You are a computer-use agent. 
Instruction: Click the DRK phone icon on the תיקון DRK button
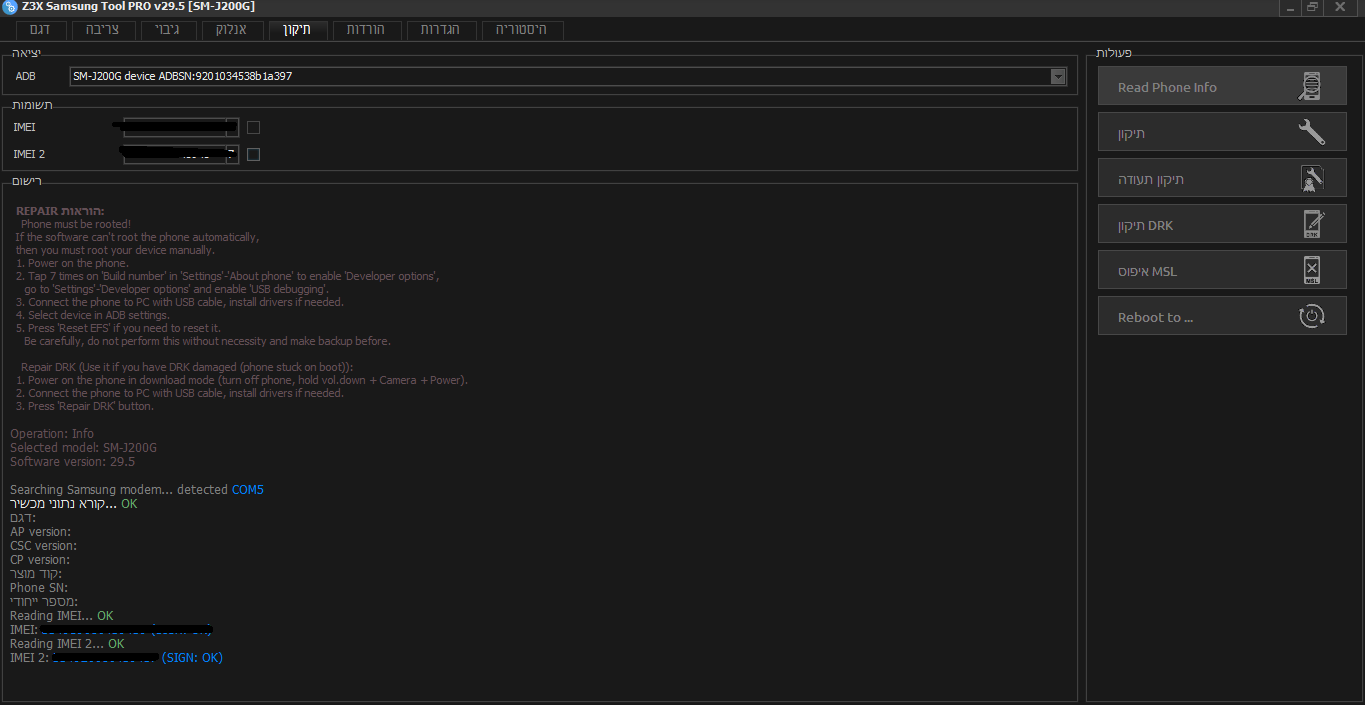(x=1312, y=224)
